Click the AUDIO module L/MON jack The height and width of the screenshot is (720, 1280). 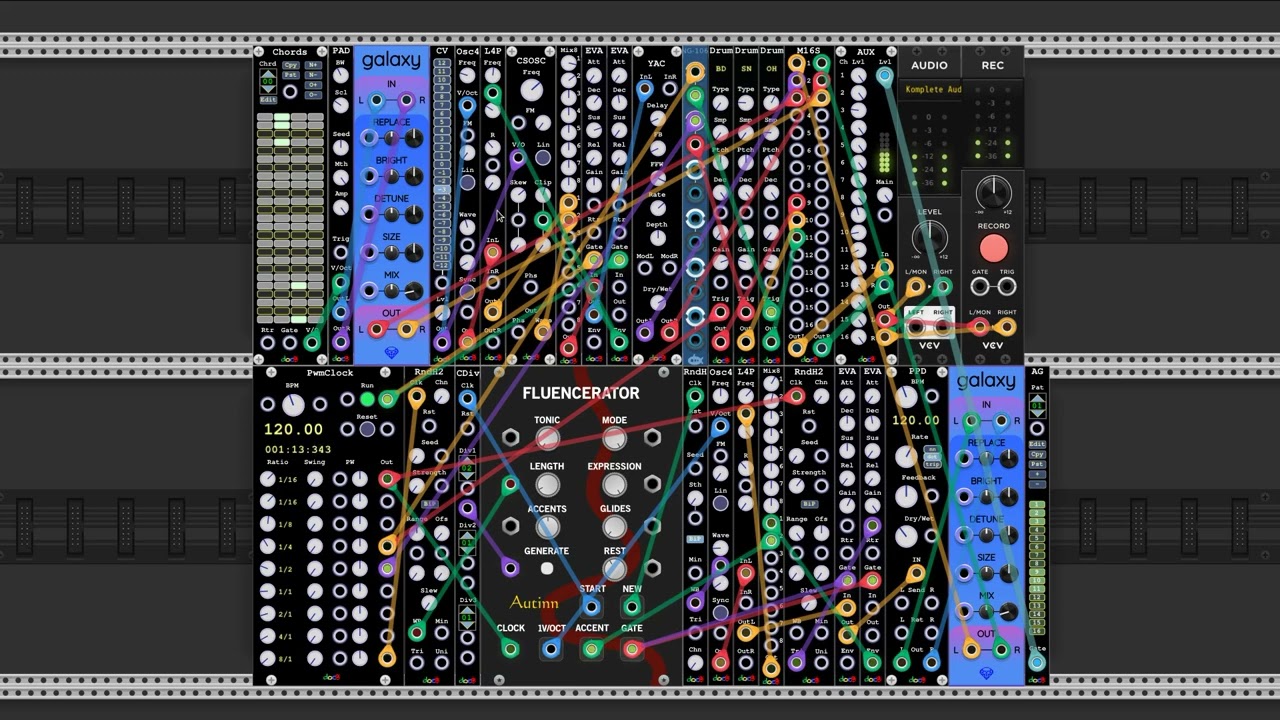[x=916, y=288]
